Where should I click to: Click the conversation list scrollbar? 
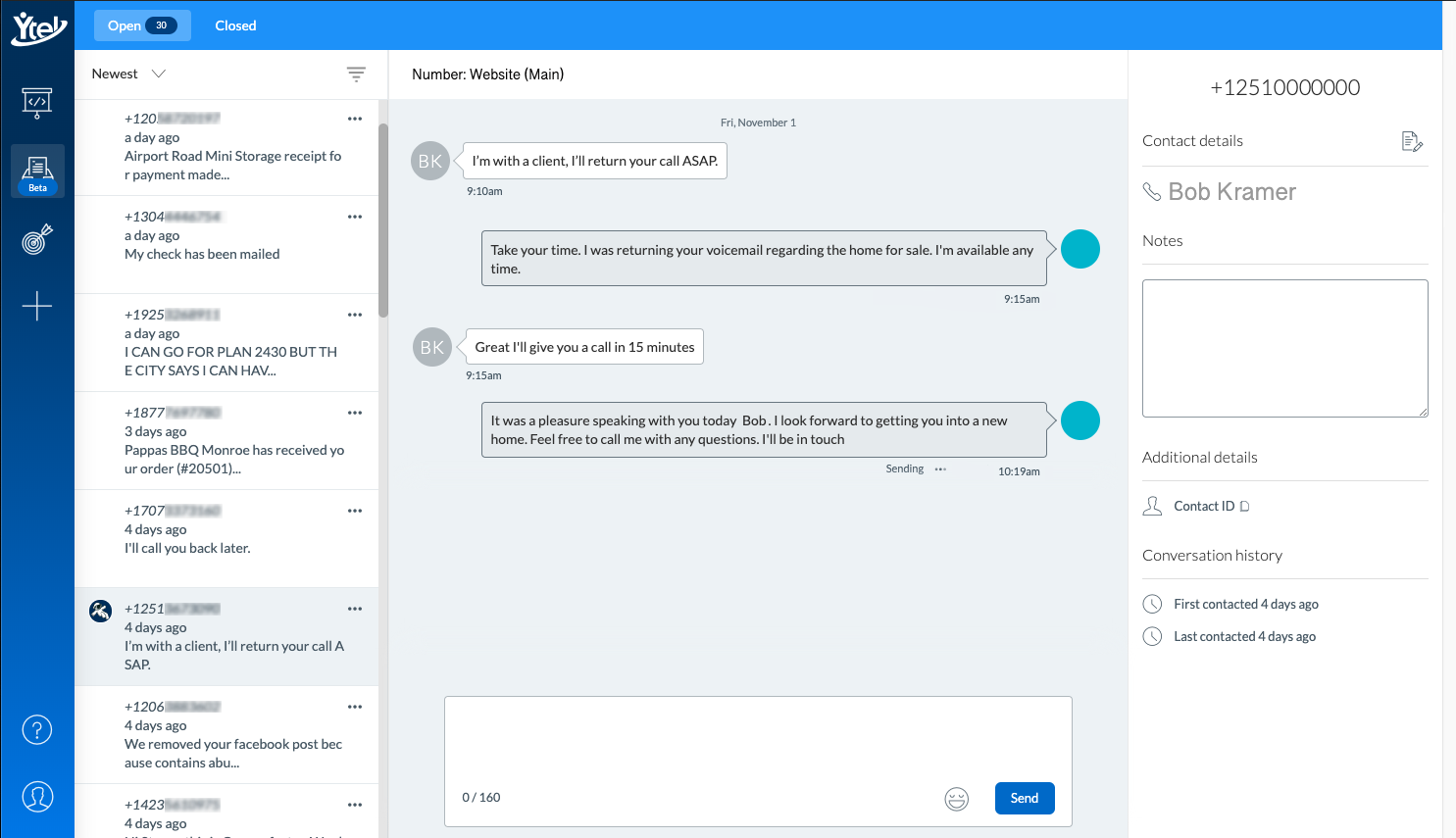pyautogui.click(x=383, y=221)
